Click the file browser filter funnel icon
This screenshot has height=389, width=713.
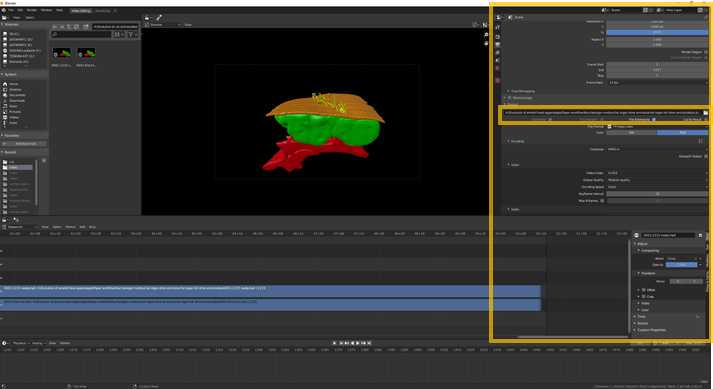(131, 34)
